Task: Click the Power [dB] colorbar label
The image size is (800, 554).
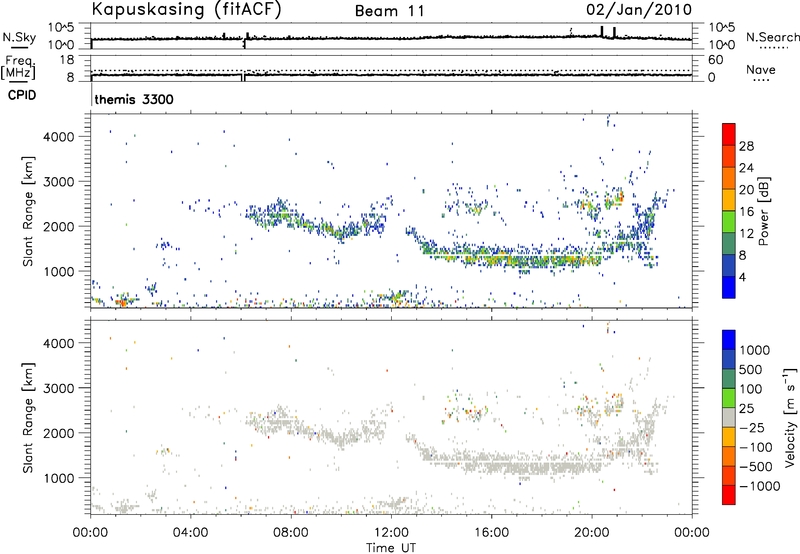Action: 763,211
